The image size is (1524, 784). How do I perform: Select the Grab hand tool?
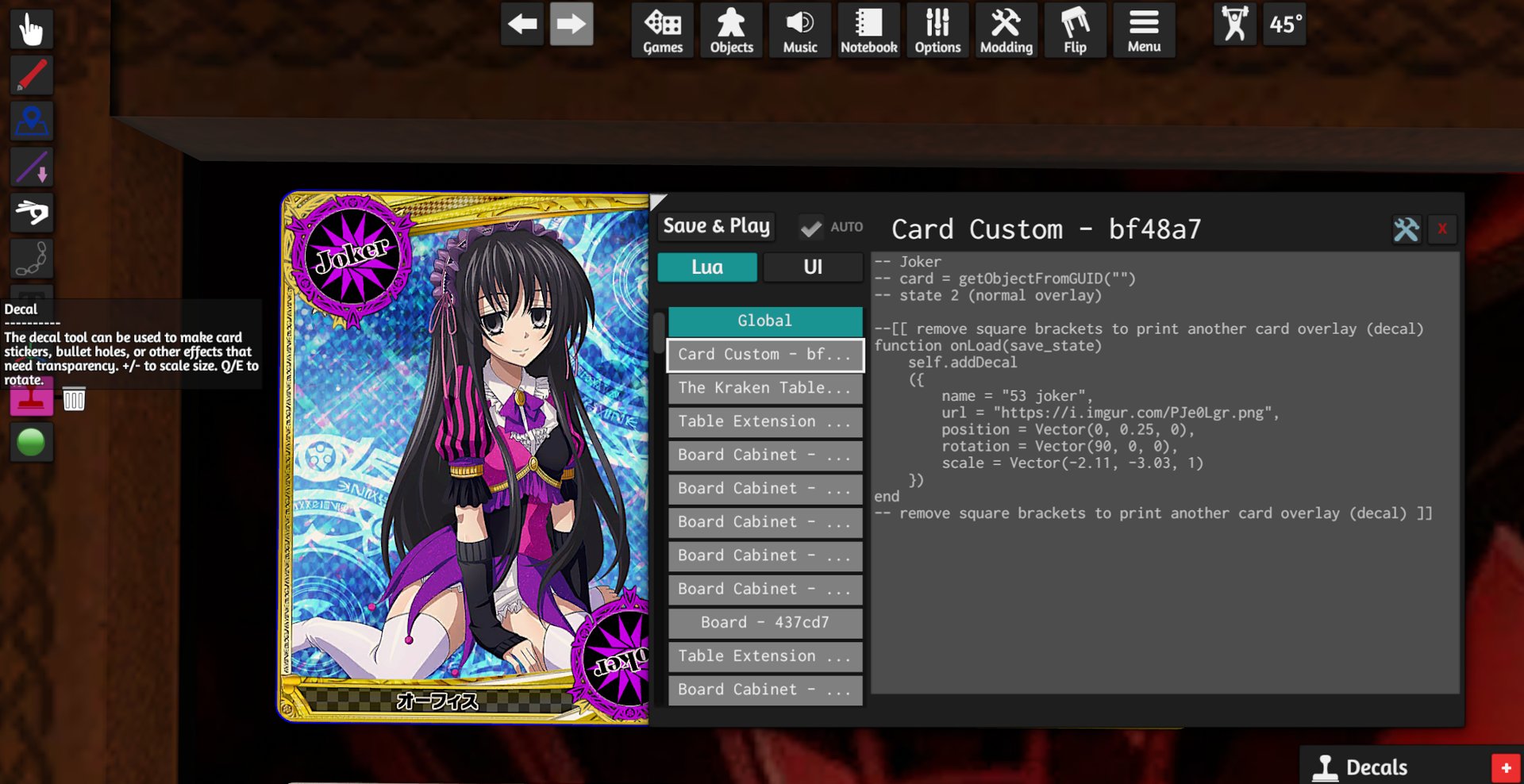pos(32,29)
